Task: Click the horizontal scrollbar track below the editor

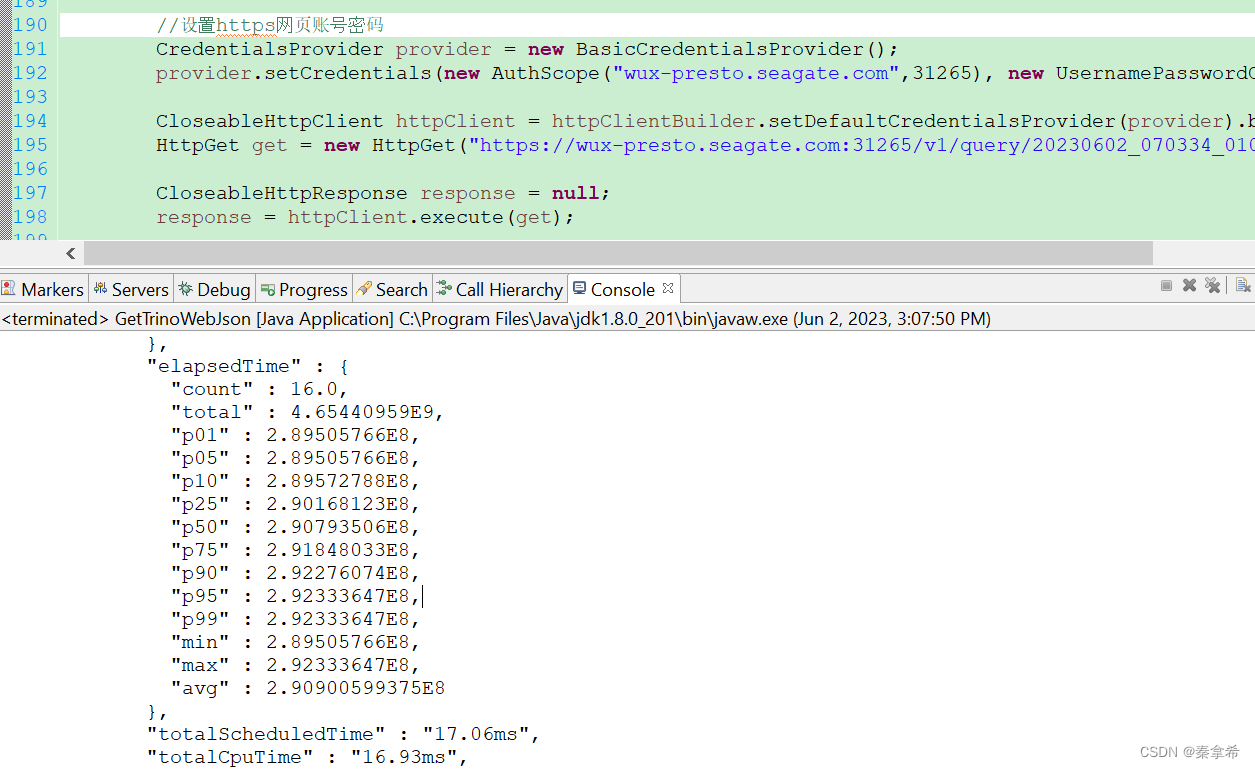Action: [x=600, y=253]
